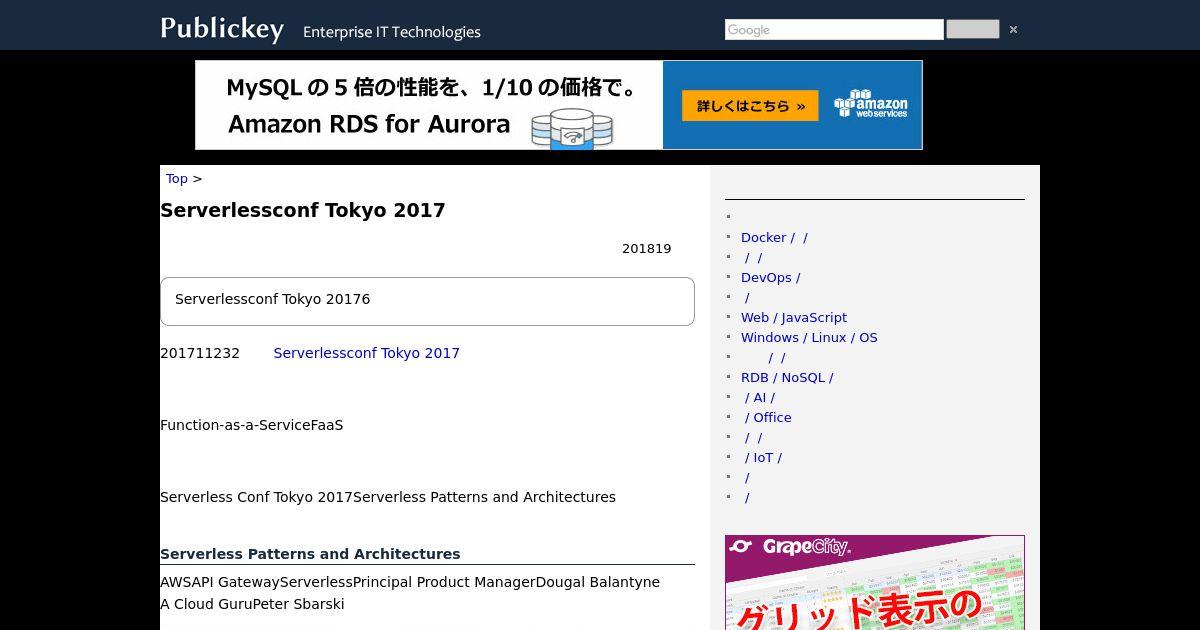The height and width of the screenshot is (630, 1200).
Task: Go to Top breadcrumb link
Action: [177, 179]
